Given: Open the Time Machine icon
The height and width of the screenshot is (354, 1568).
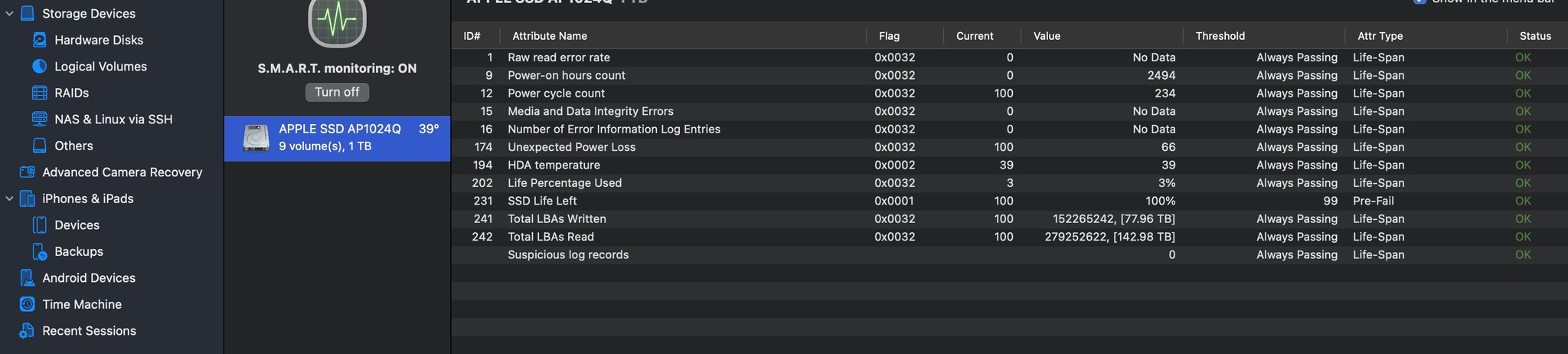Looking at the screenshot, I should 28,304.
